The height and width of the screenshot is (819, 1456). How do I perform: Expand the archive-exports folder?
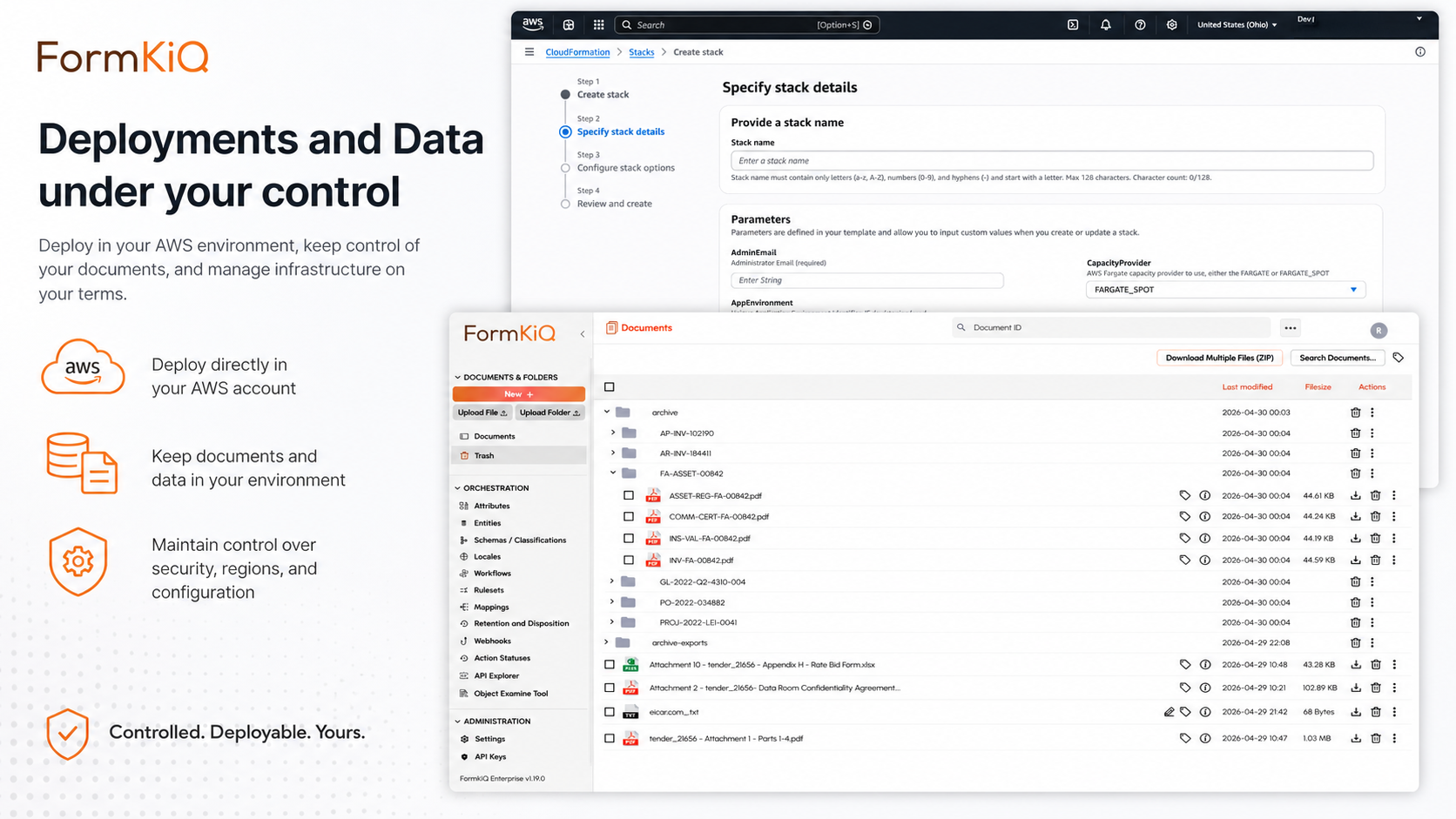(607, 642)
